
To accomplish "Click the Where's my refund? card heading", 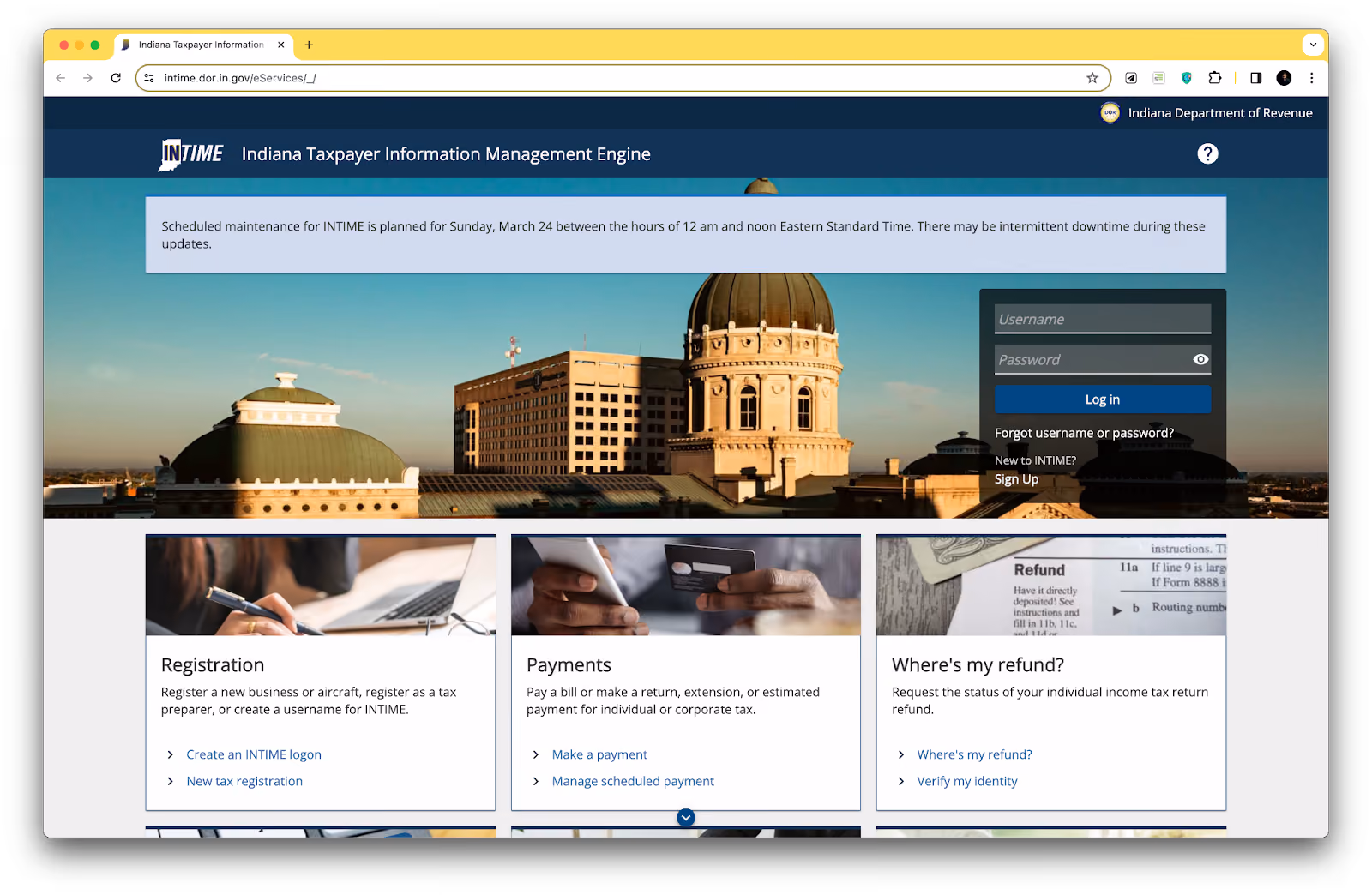I will click(978, 665).
